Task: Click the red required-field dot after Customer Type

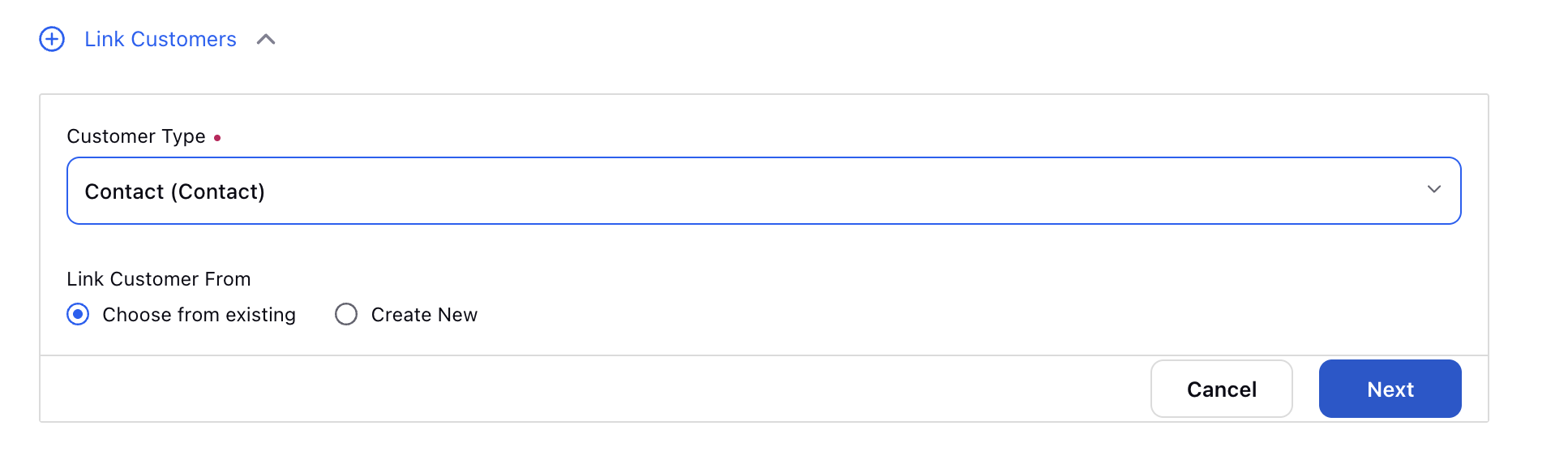Action: (x=217, y=138)
